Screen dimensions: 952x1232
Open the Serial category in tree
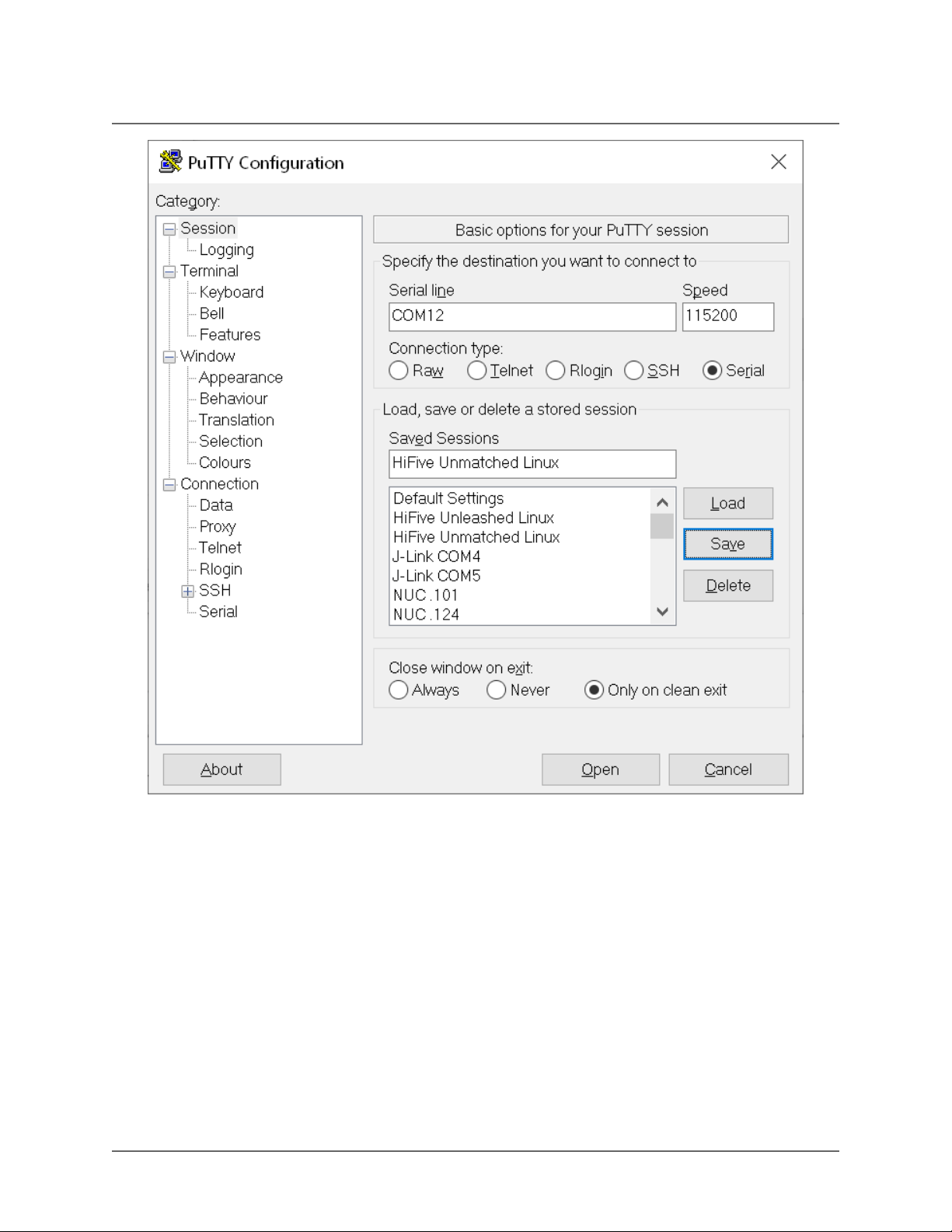click(x=218, y=612)
